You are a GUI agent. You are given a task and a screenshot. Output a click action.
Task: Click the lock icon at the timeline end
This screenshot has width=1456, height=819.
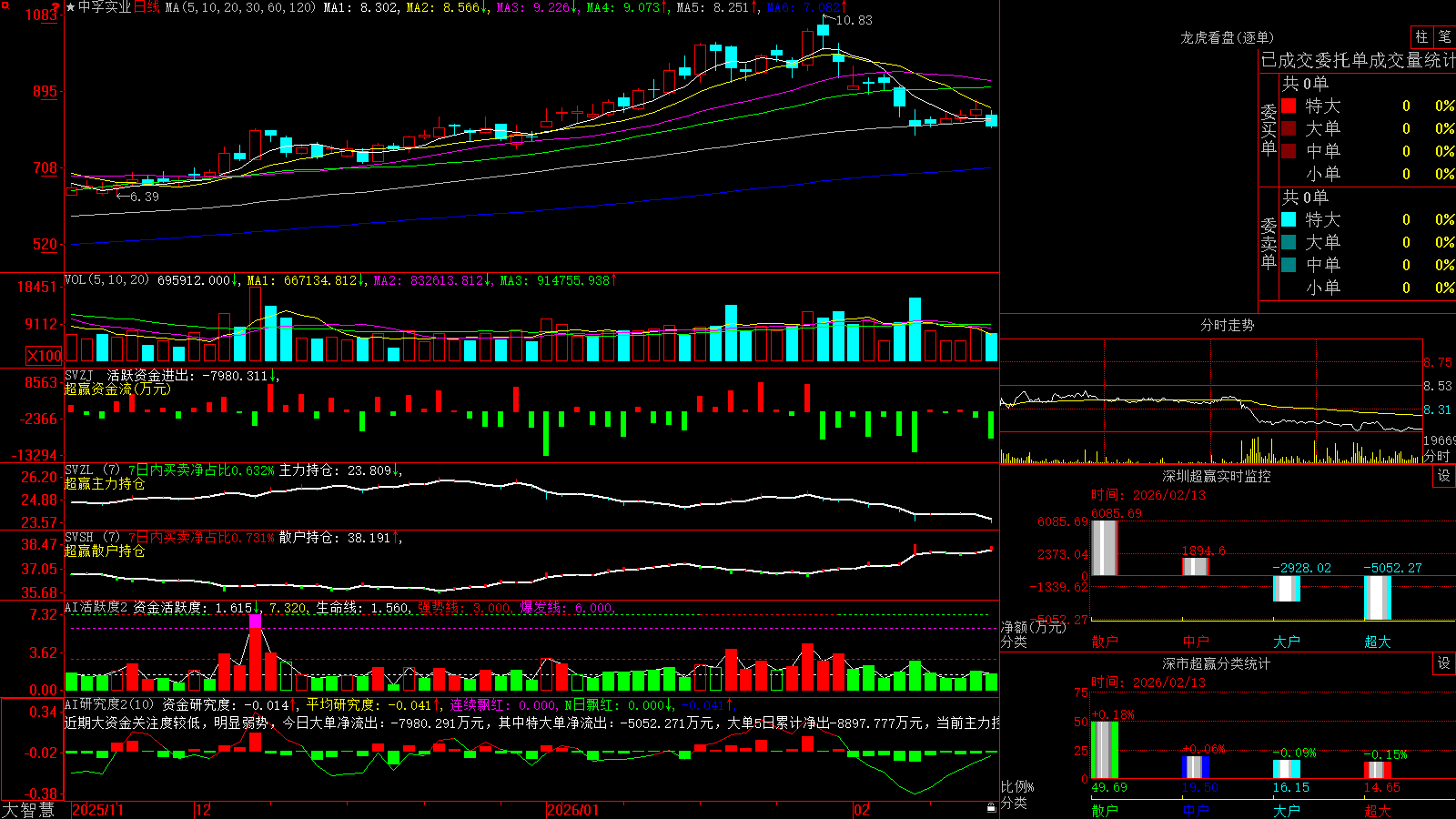(991, 808)
